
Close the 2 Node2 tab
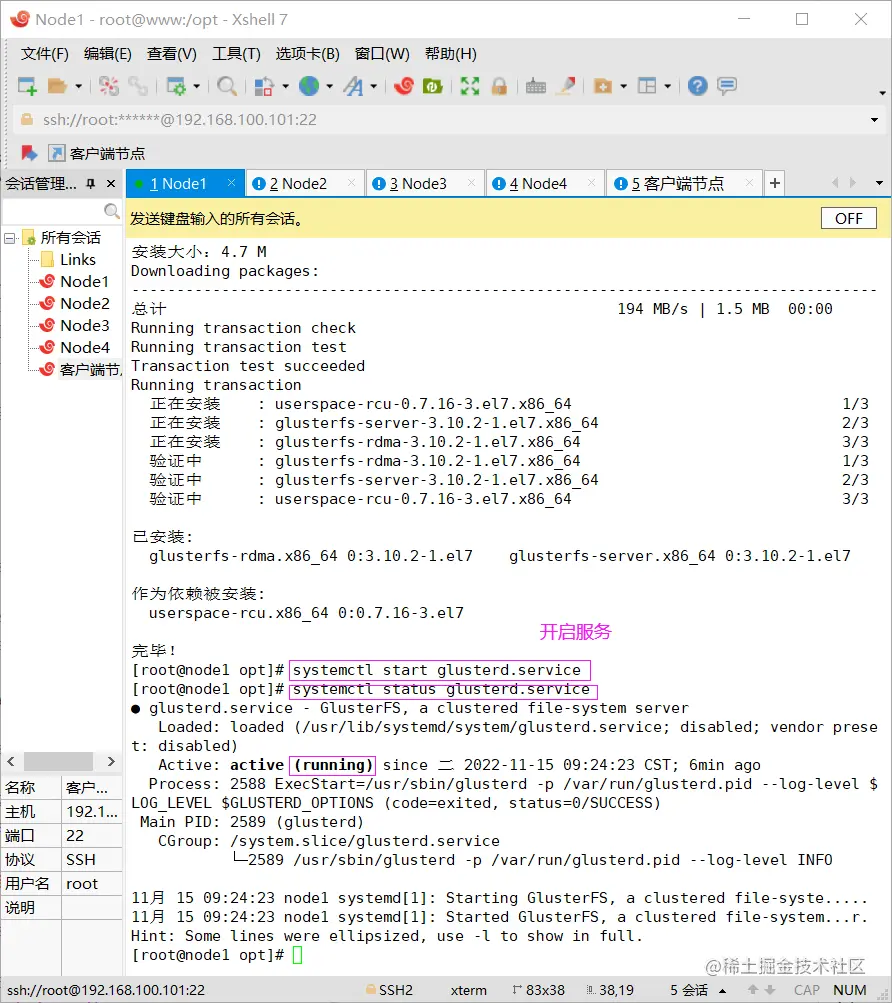[x=351, y=183]
